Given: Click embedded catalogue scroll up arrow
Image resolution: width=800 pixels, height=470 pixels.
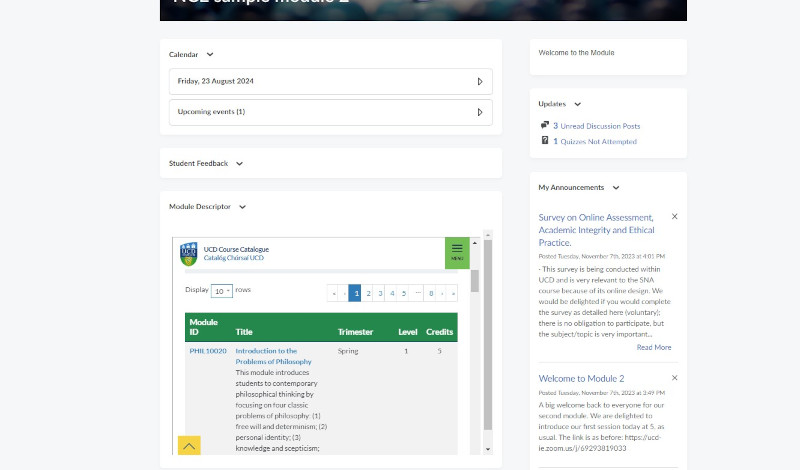Looking at the screenshot, I should [x=474, y=243].
